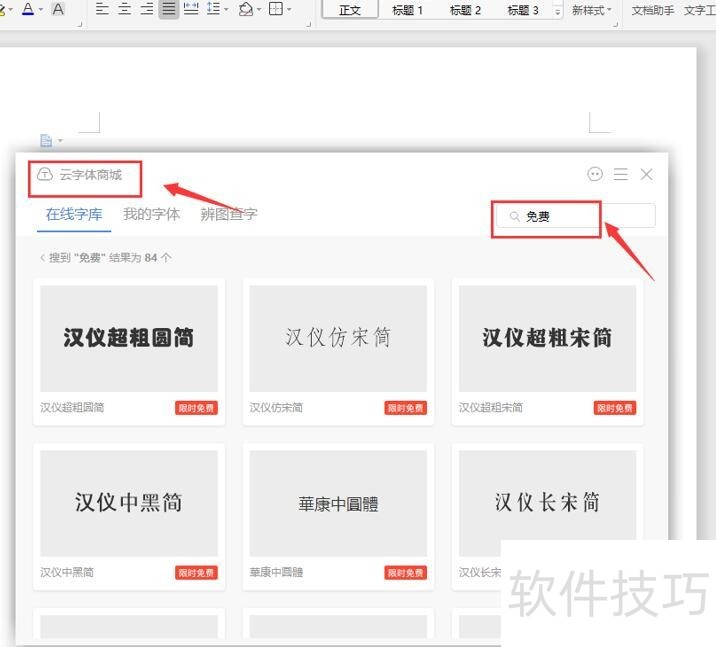Switch to 在线字库 tab

(x=74, y=214)
